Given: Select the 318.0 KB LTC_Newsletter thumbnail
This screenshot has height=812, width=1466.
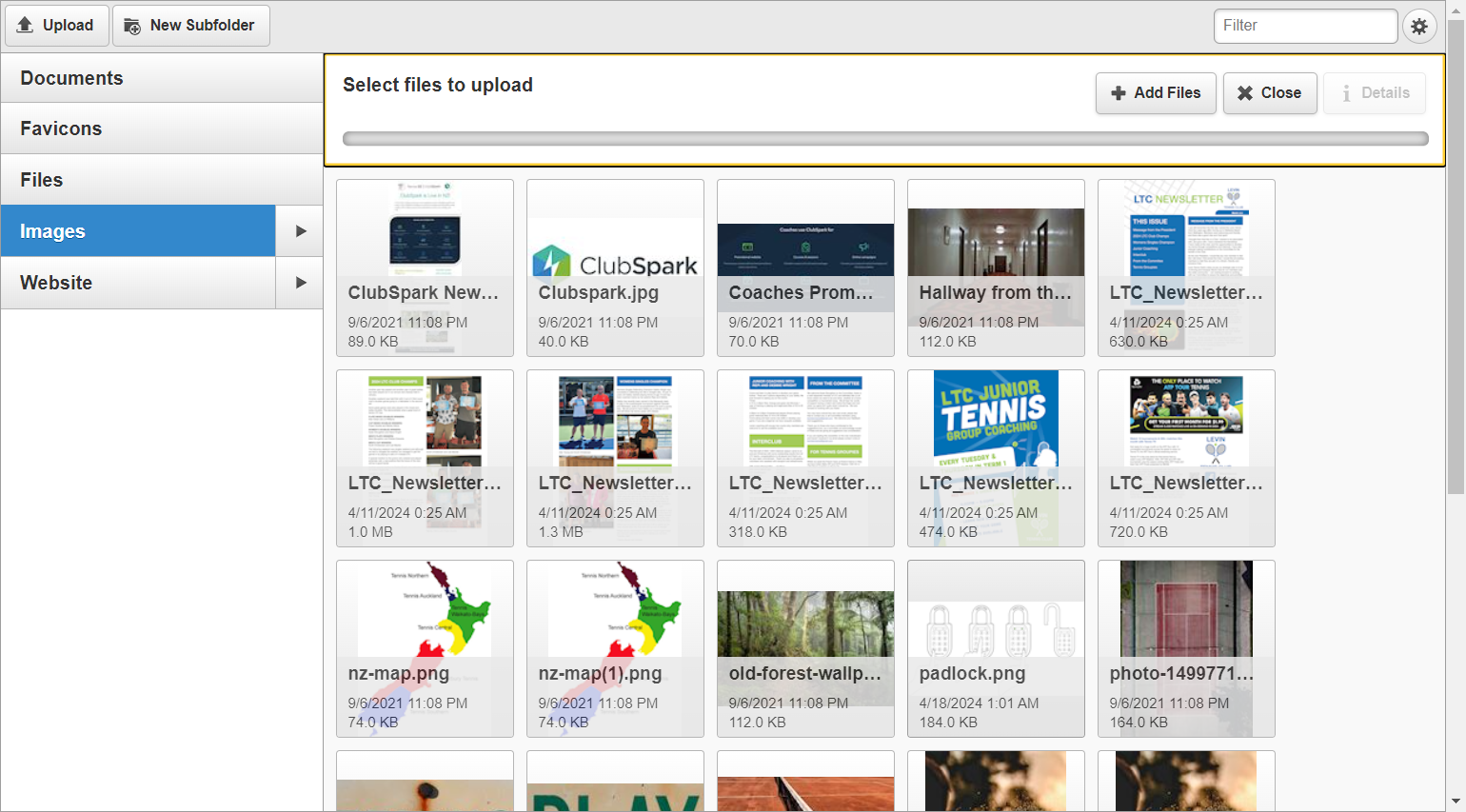Looking at the screenshot, I should click(x=805, y=459).
